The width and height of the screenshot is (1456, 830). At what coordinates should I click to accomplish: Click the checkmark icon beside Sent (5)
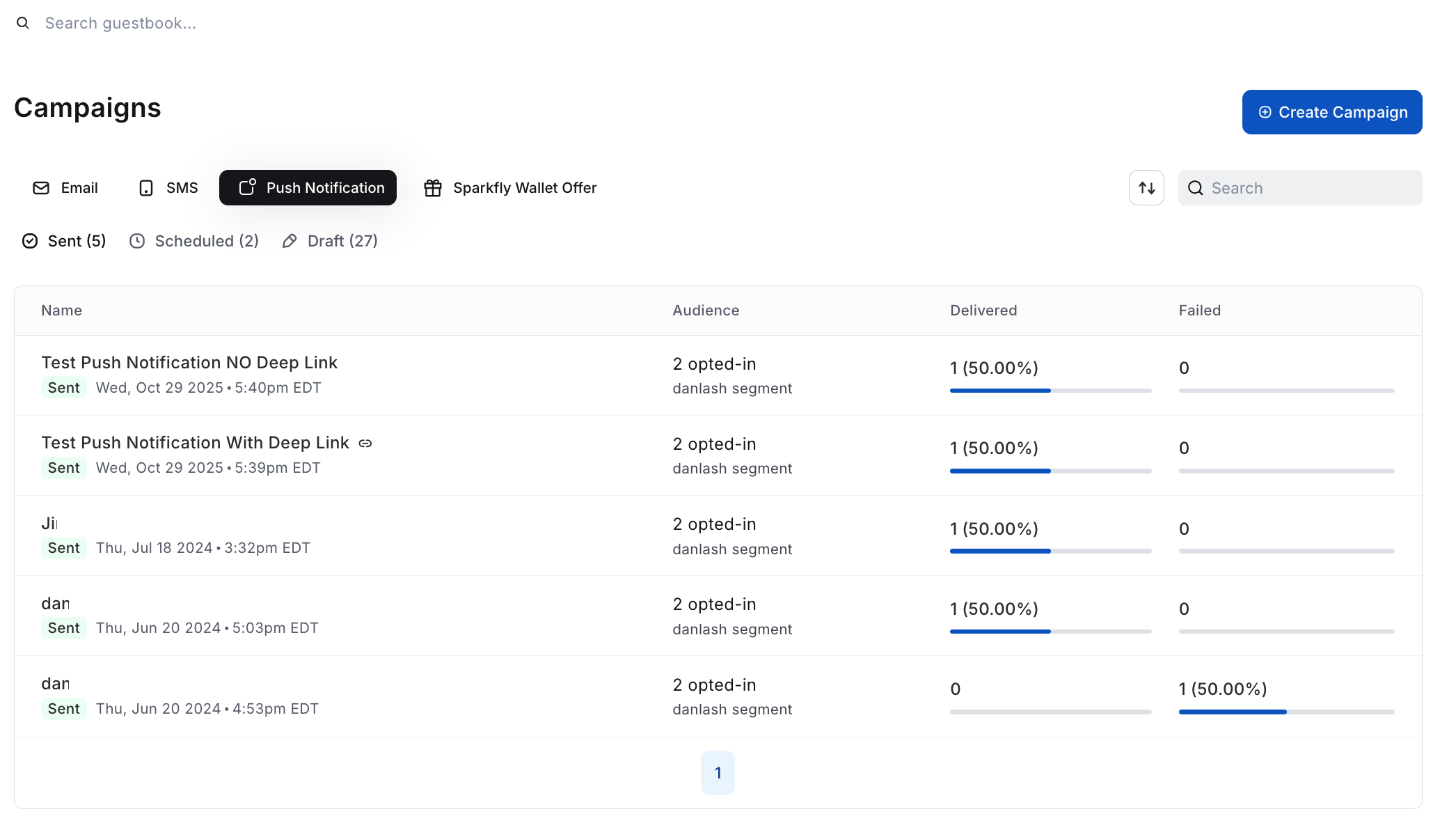(30, 241)
